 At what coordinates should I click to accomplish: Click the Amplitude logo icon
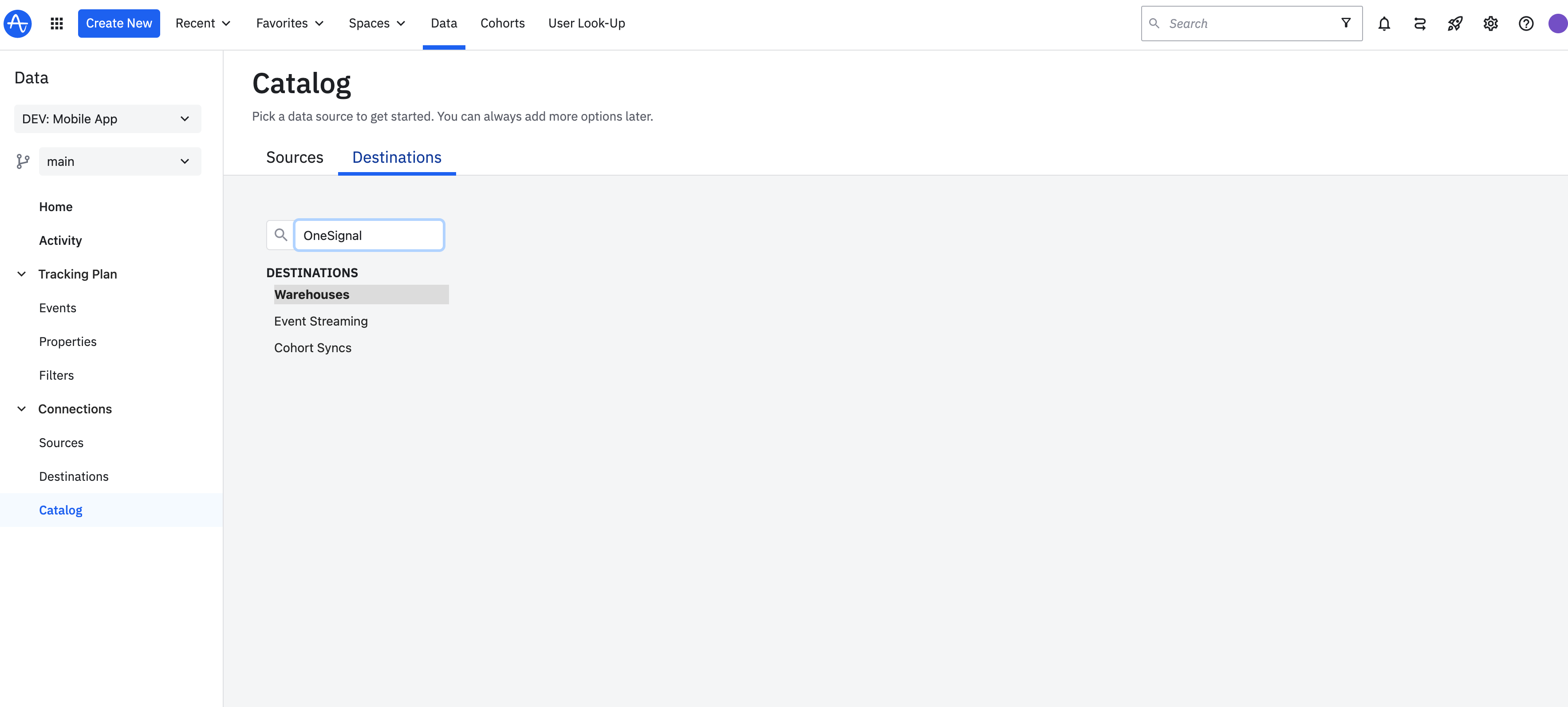click(x=18, y=23)
